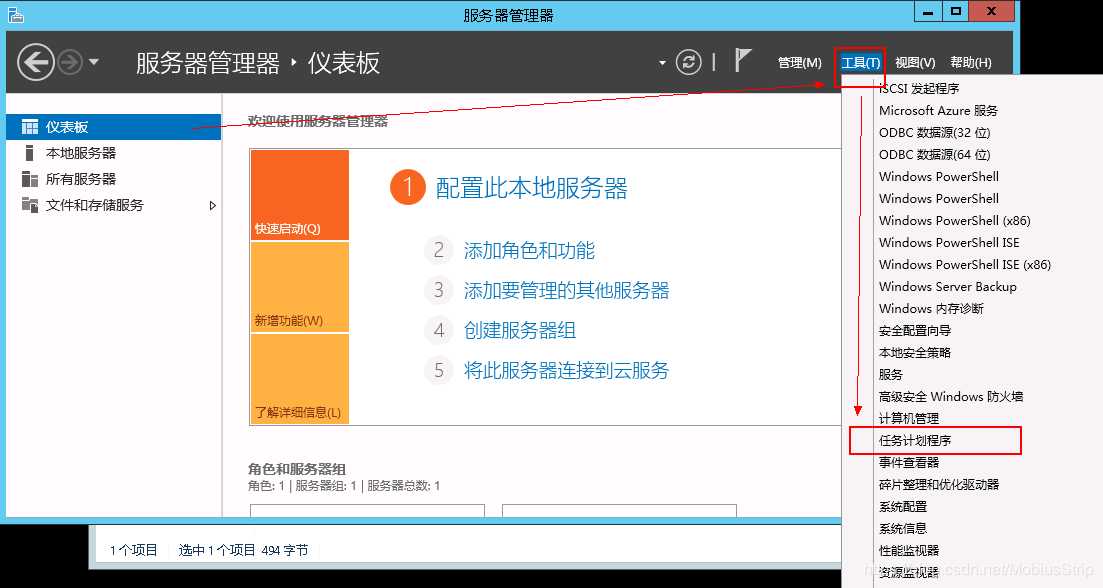Select the All Servers (所有服务器) icon
1103x588 pixels.
29,179
